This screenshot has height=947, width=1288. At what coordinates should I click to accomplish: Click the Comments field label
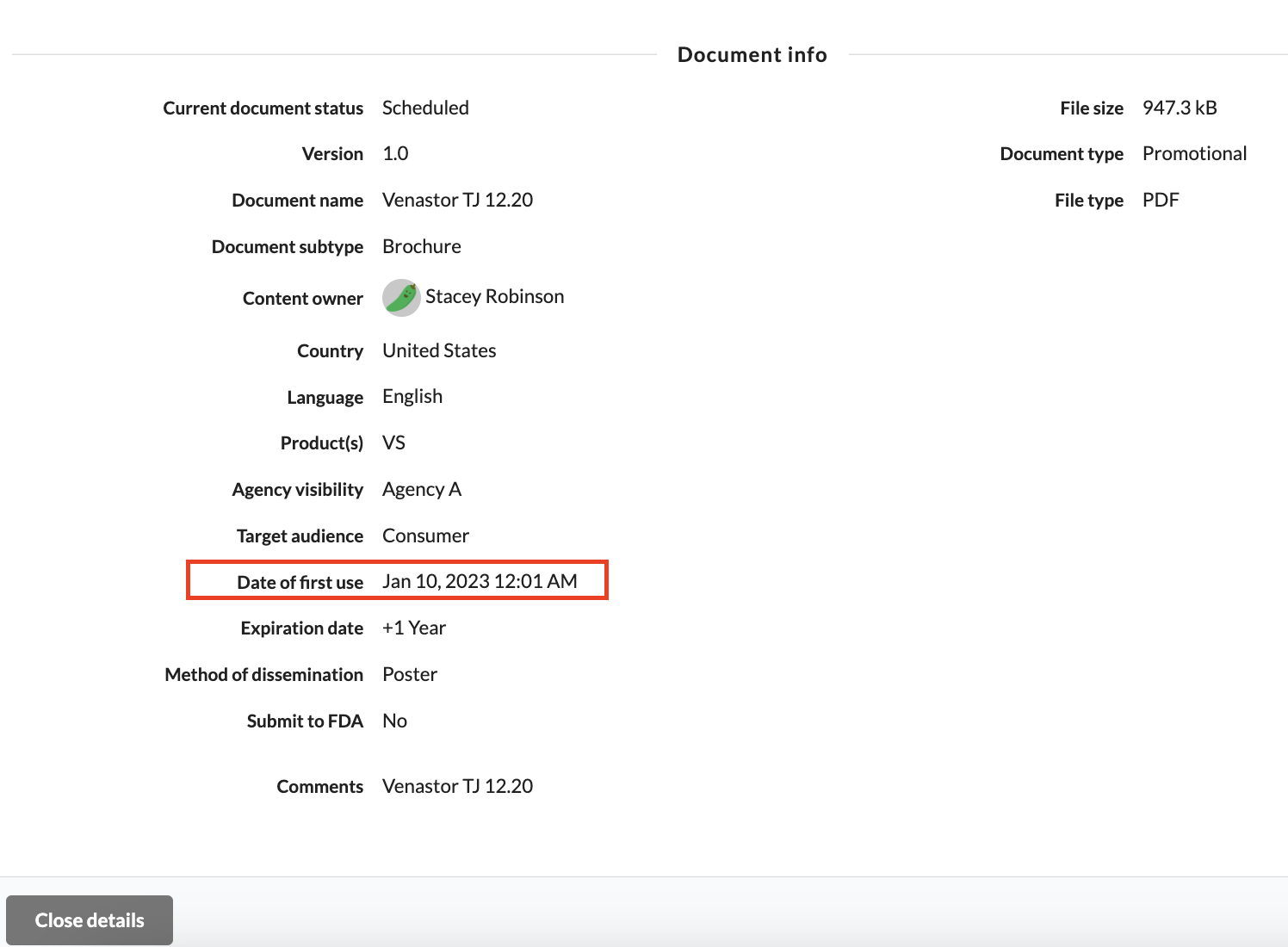(x=320, y=786)
